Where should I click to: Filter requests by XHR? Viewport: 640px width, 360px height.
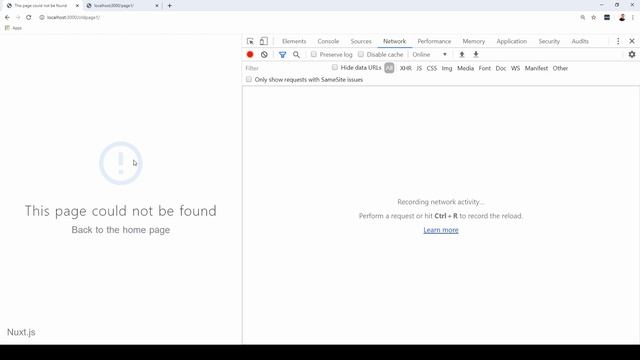click(x=406, y=68)
